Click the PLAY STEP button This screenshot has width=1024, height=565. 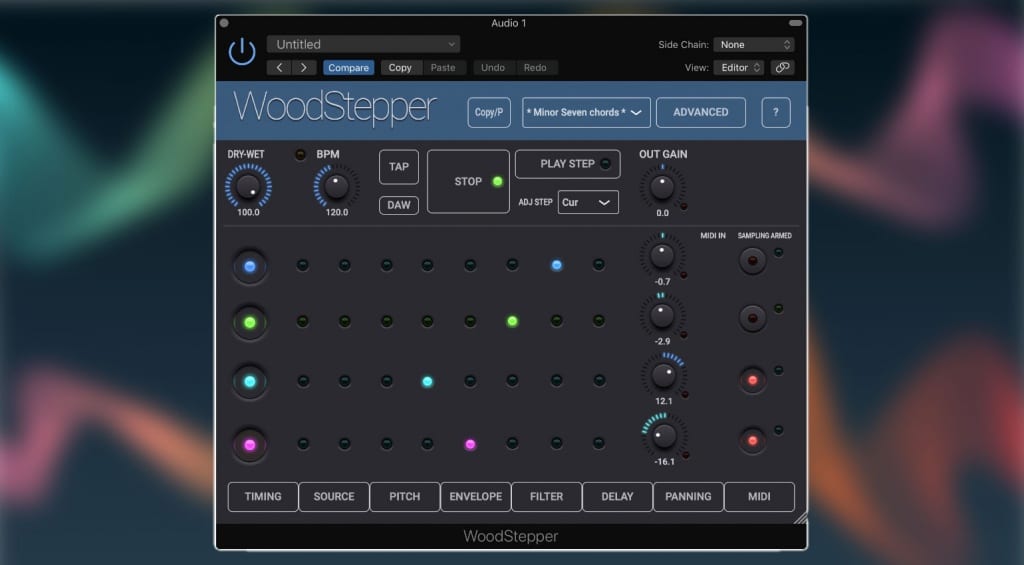(568, 164)
